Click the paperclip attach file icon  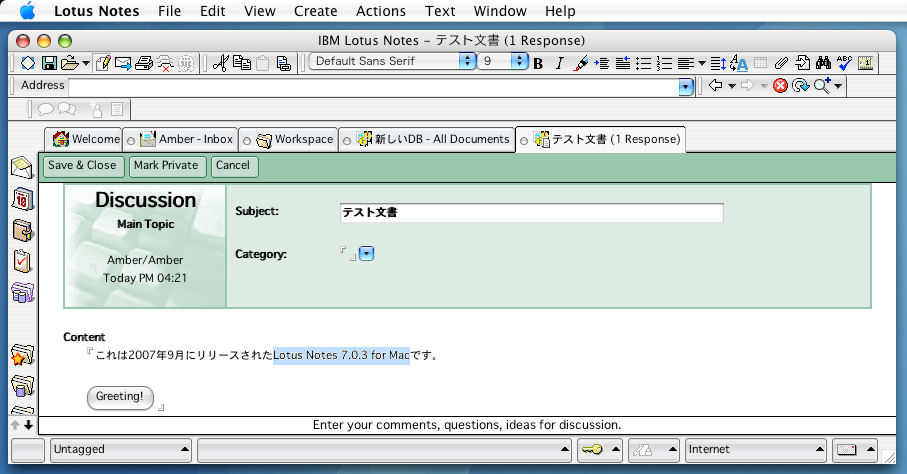click(781, 63)
